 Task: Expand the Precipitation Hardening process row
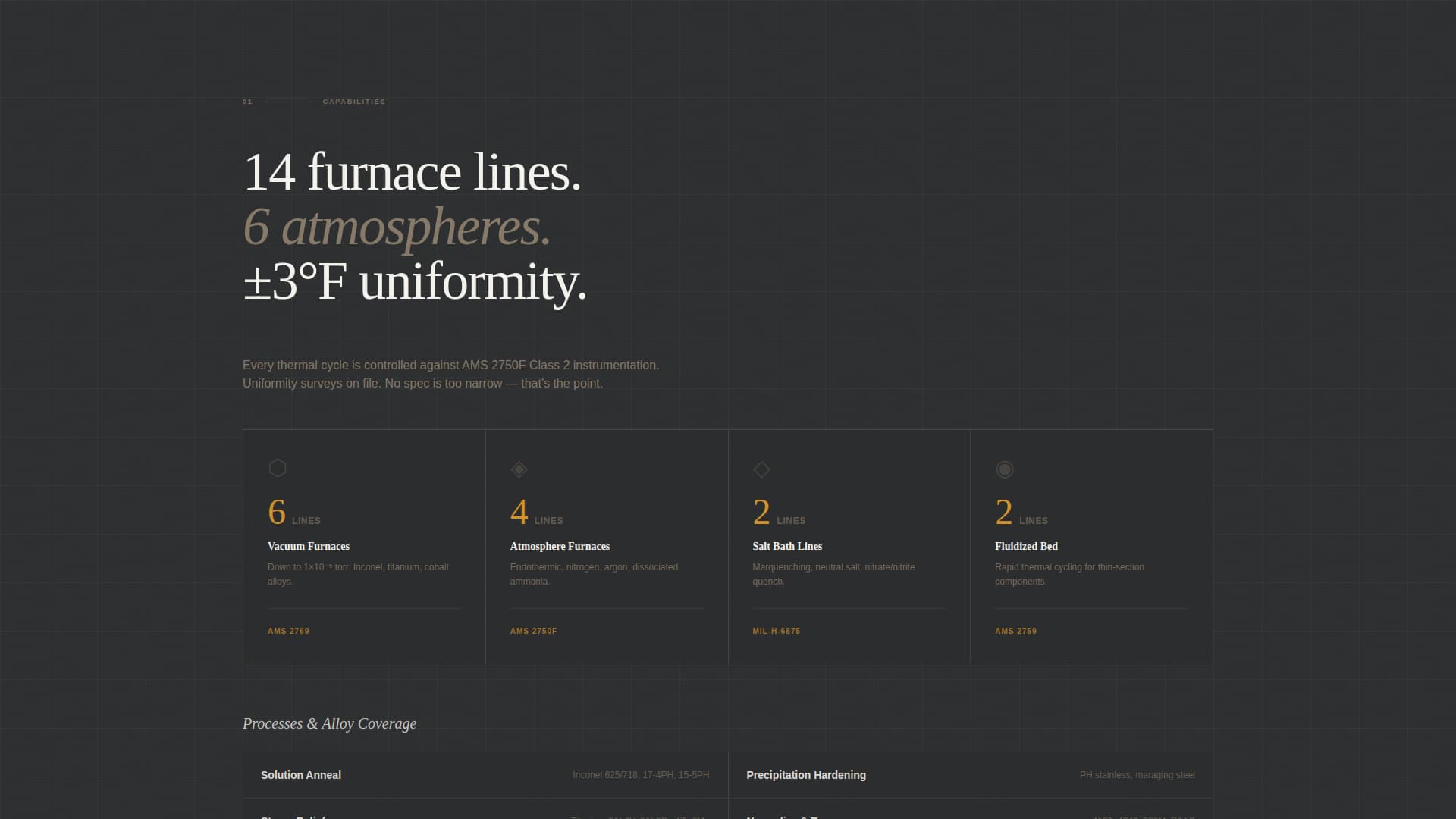[971, 775]
